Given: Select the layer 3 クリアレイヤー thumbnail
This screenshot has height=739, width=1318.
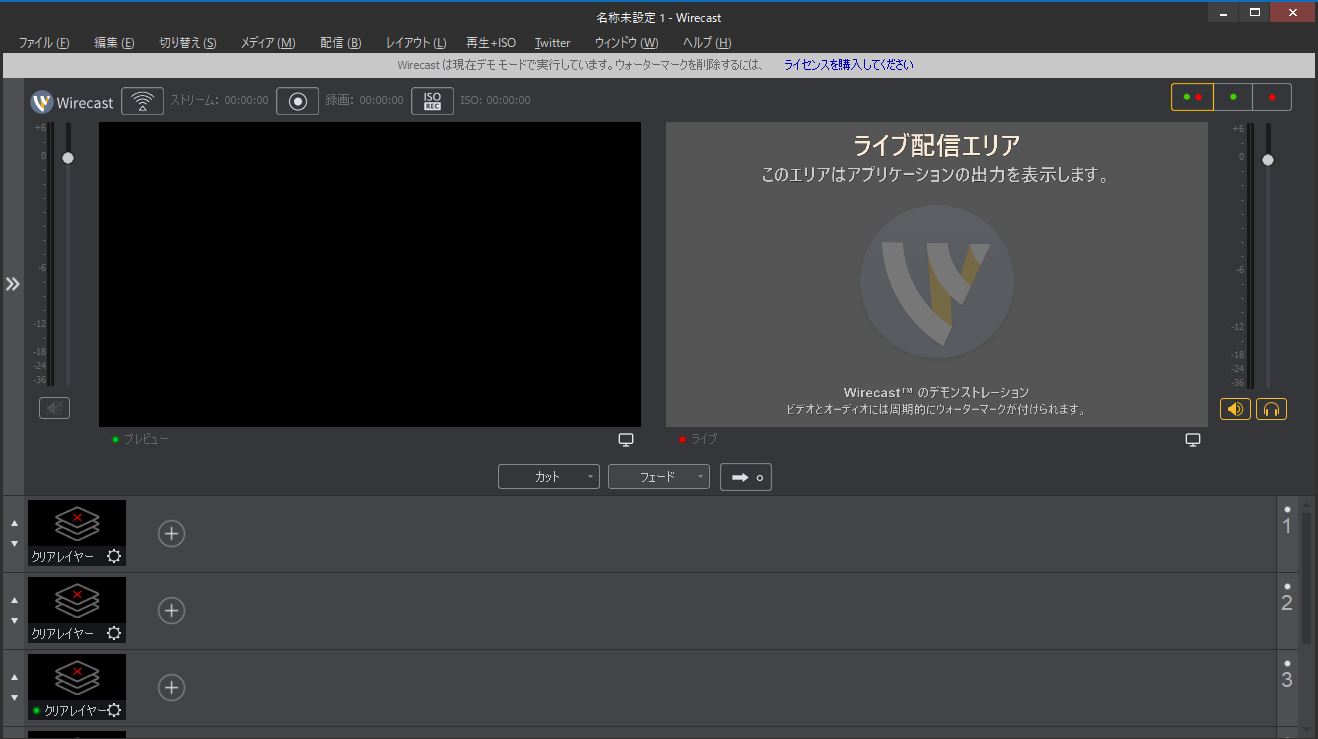Looking at the screenshot, I should pyautogui.click(x=77, y=687).
